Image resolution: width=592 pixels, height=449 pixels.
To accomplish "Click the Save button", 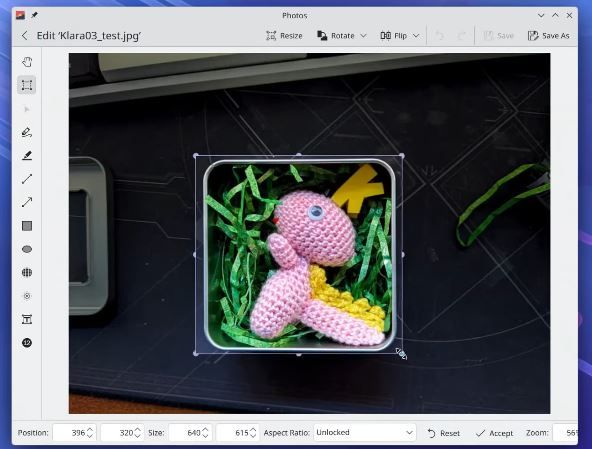I will tap(498, 36).
